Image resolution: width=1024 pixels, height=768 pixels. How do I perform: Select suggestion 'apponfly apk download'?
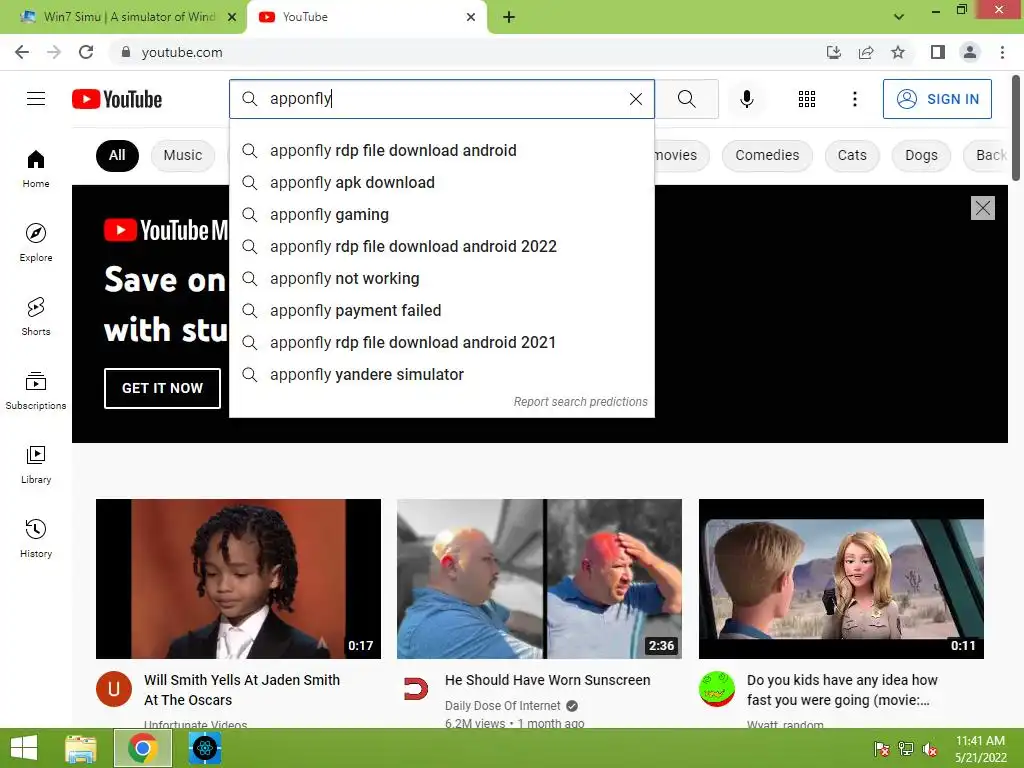pyautogui.click(x=441, y=182)
